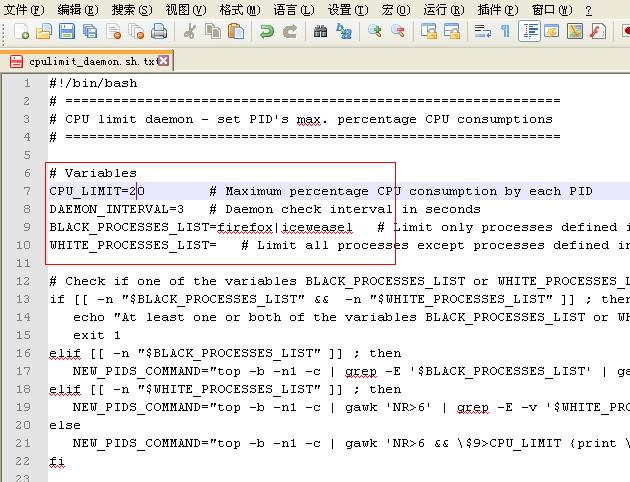Open Find with the binoculars icon
Screen dimensions: 630x482
click(x=320, y=31)
